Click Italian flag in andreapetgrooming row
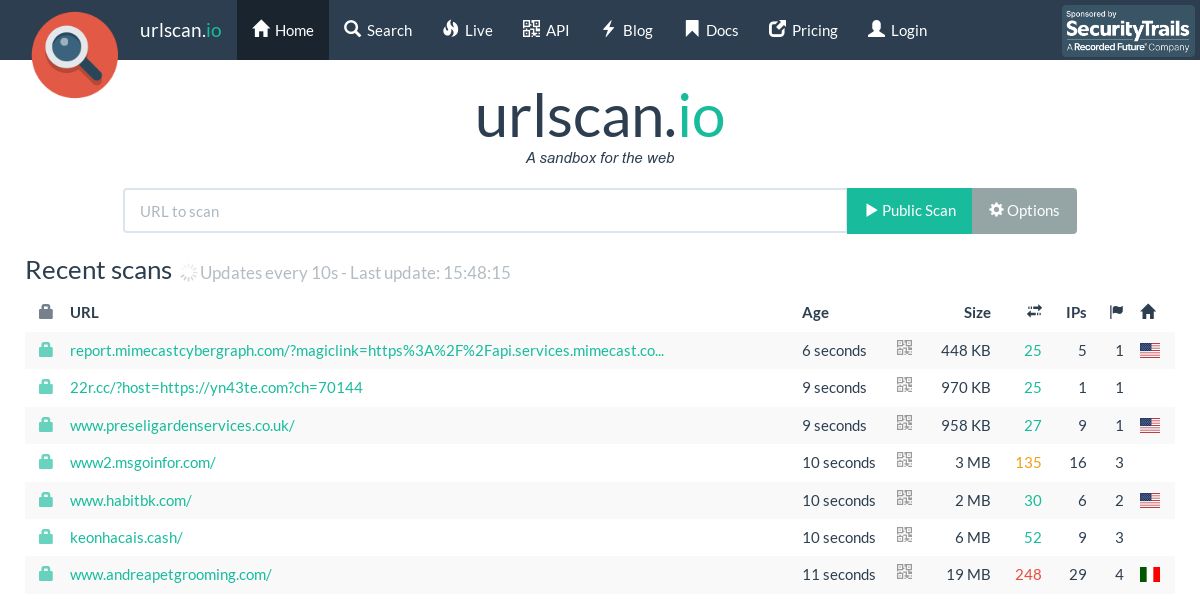This screenshot has height=600, width=1200. (x=1150, y=574)
